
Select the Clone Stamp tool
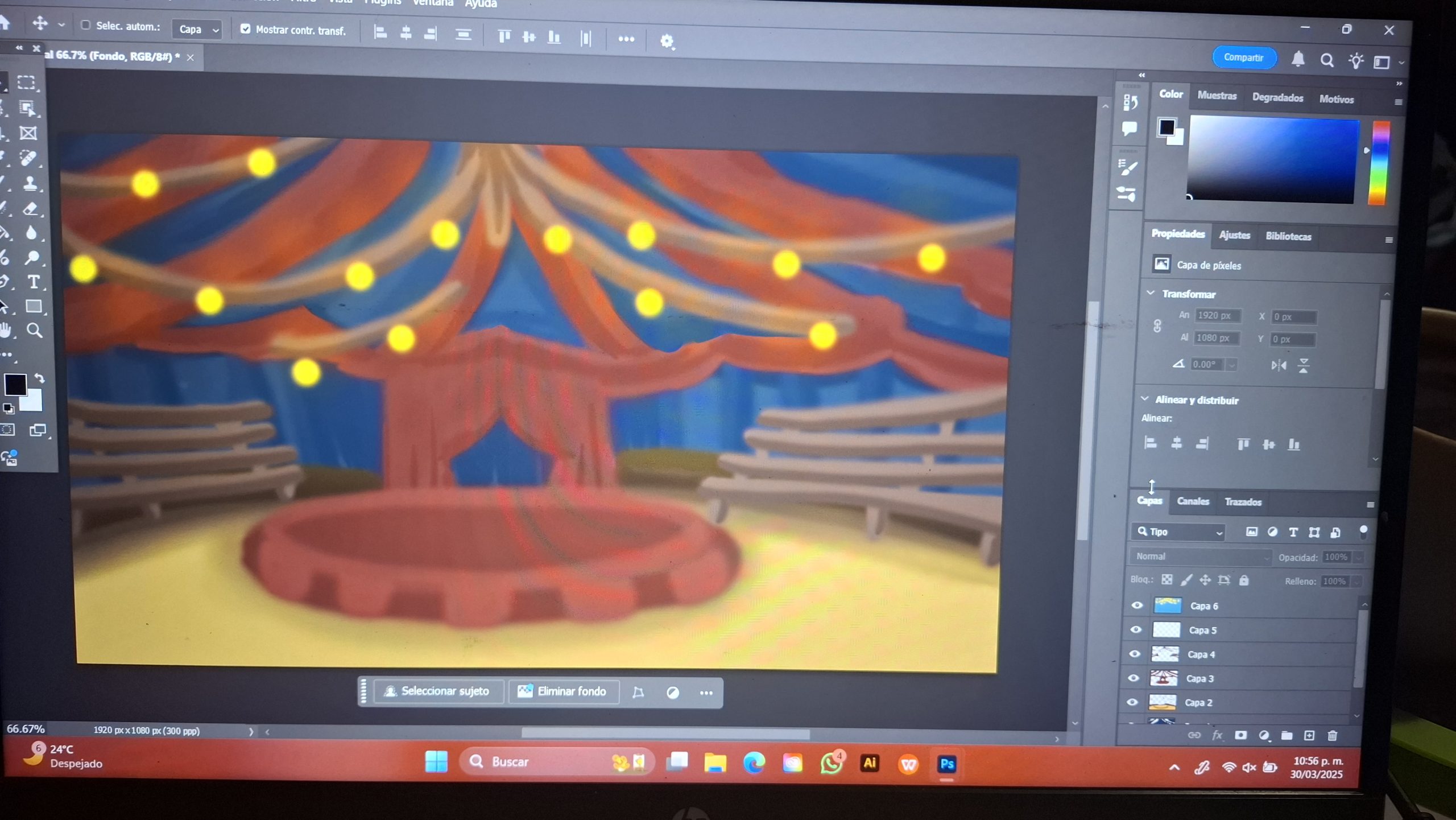30,183
